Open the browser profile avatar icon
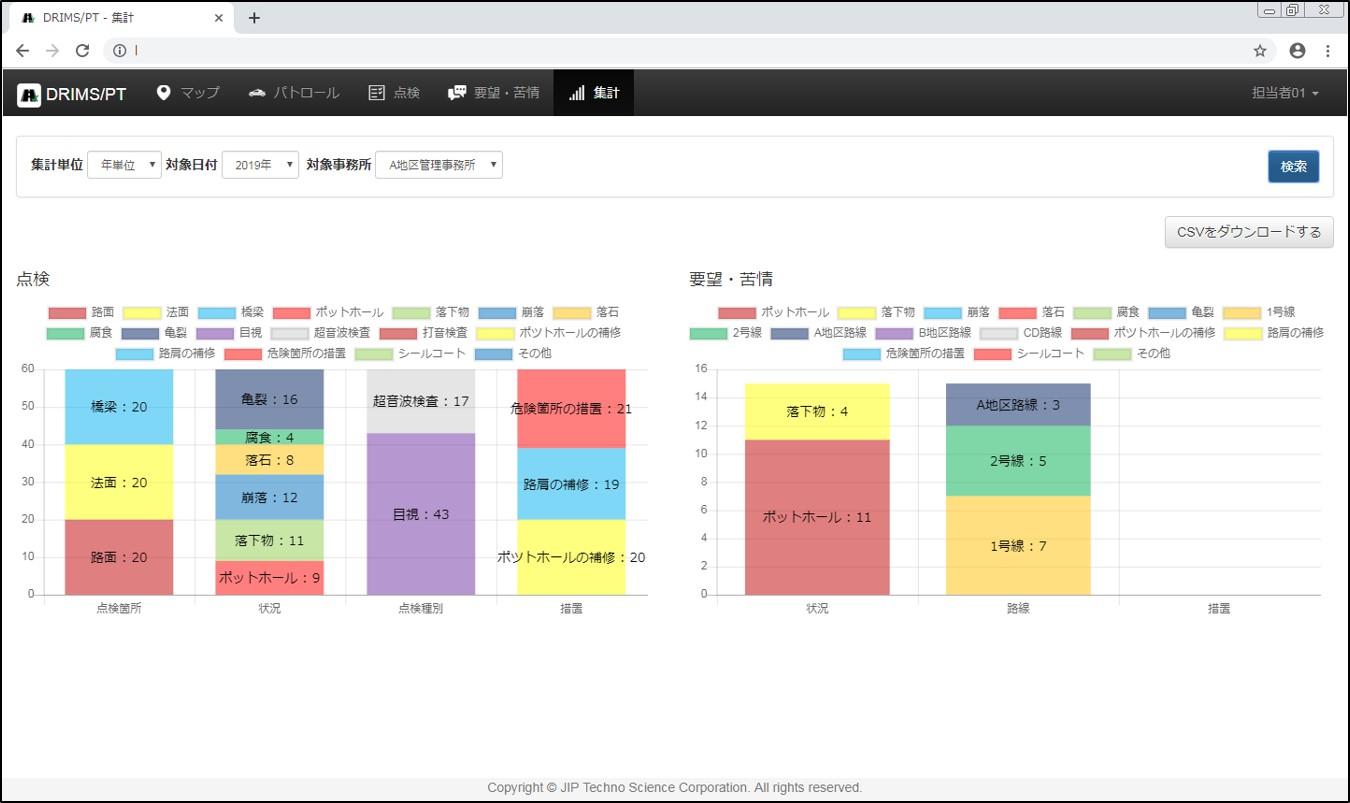1350x803 pixels. pos(1297,50)
